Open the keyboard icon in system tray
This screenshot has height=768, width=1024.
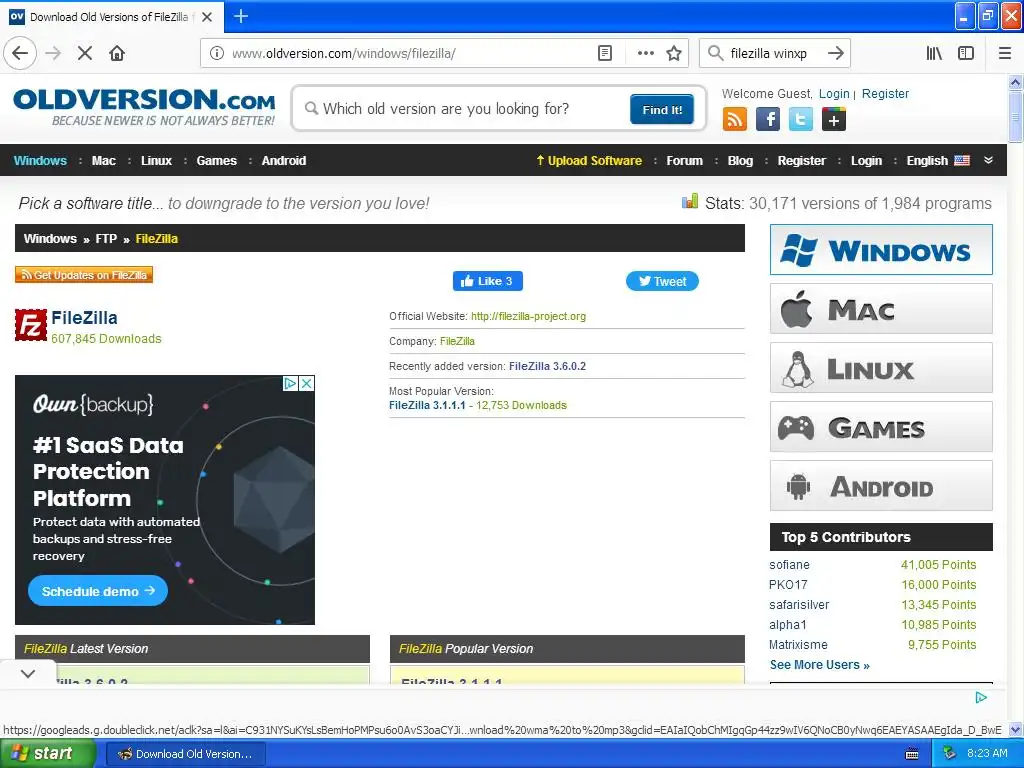pos(912,754)
